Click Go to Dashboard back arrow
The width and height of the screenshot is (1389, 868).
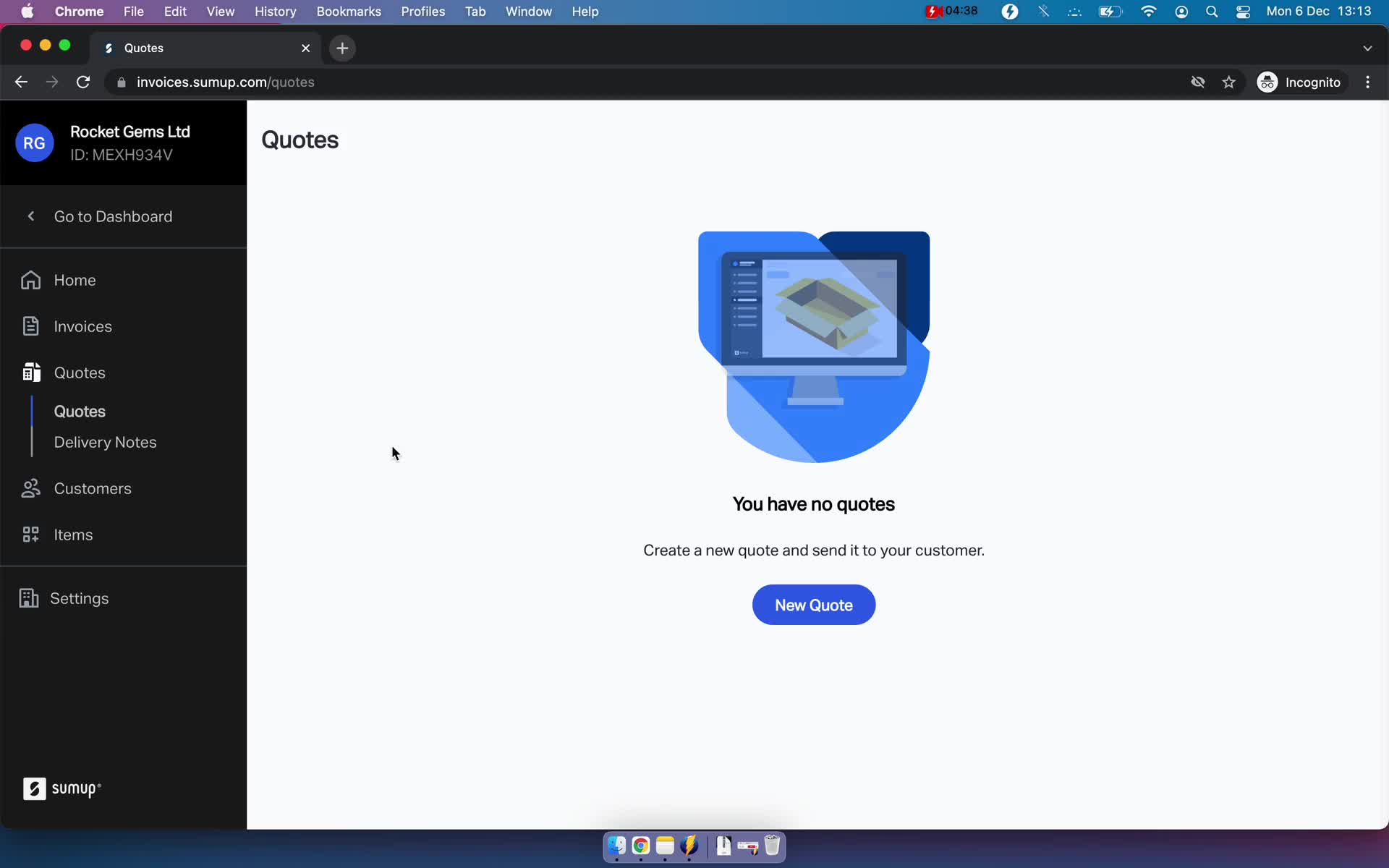coord(30,216)
